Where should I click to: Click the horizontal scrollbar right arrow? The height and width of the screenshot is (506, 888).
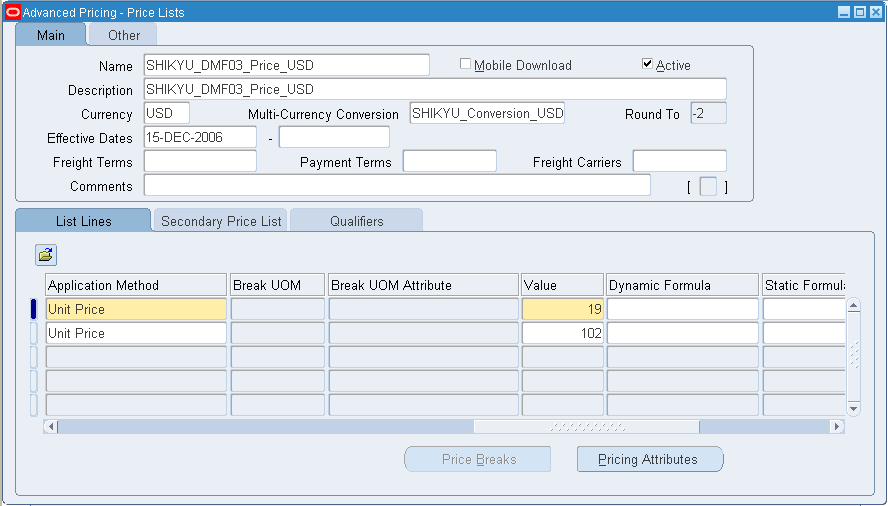click(837, 427)
